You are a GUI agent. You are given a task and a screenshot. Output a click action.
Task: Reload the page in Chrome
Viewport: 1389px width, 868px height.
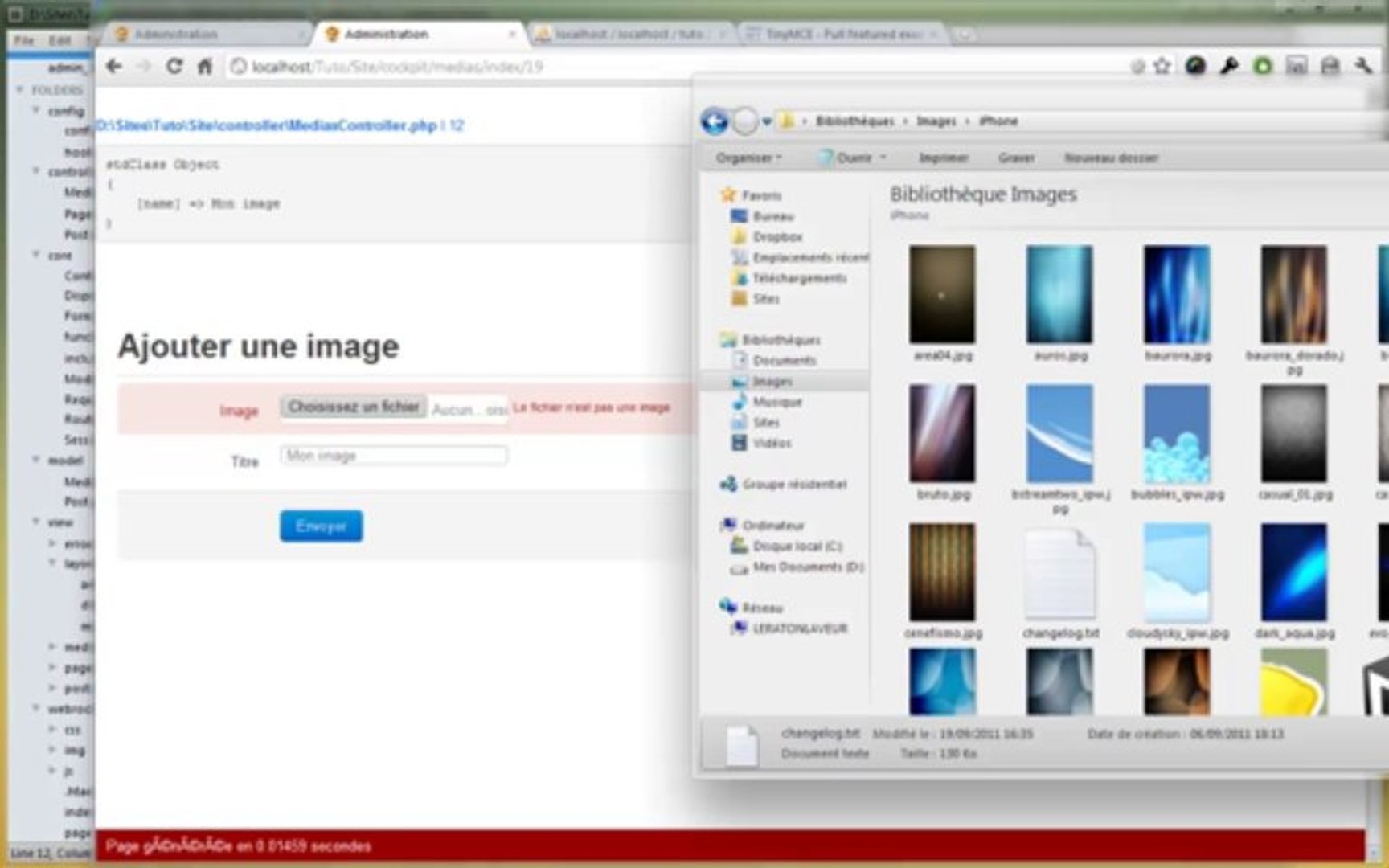(175, 67)
